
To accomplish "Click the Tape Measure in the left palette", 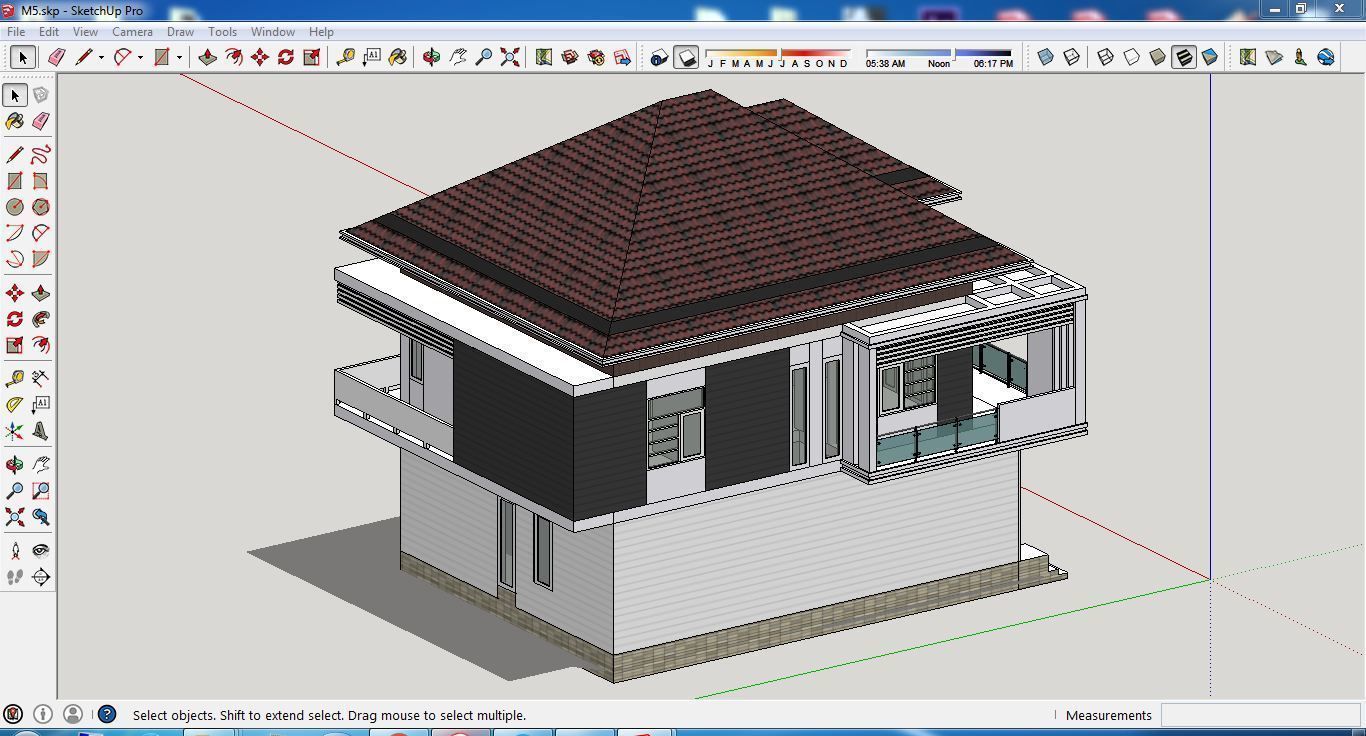I will click(x=15, y=379).
